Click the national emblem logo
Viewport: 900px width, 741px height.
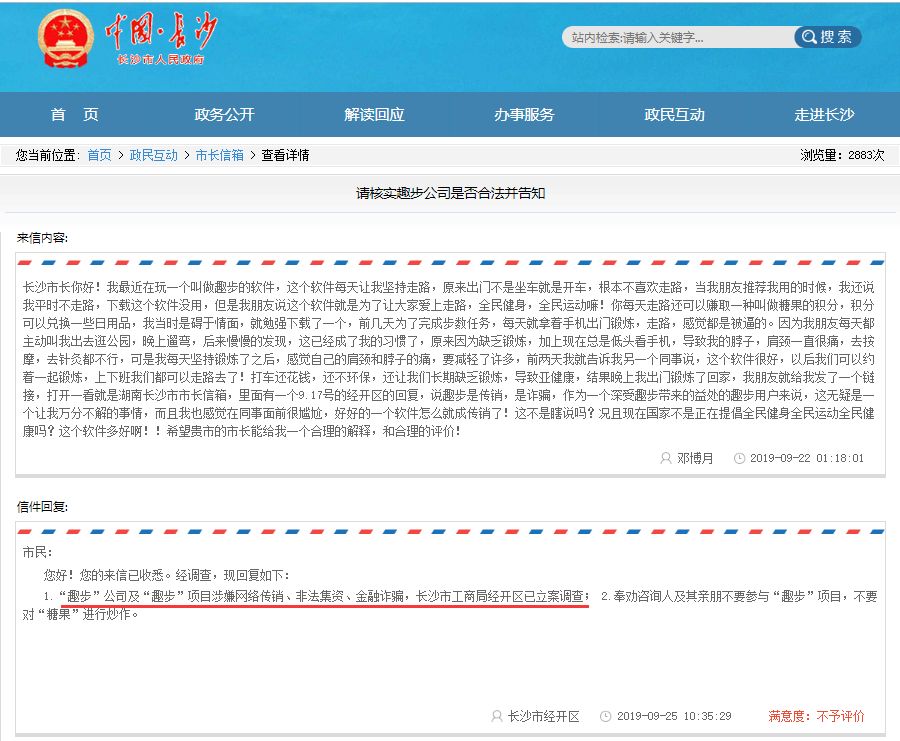point(65,38)
